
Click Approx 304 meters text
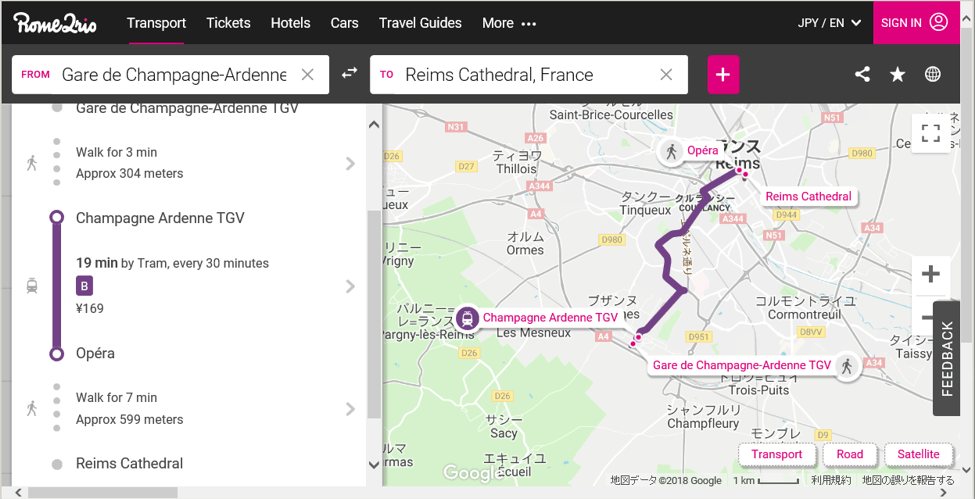[129, 174]
